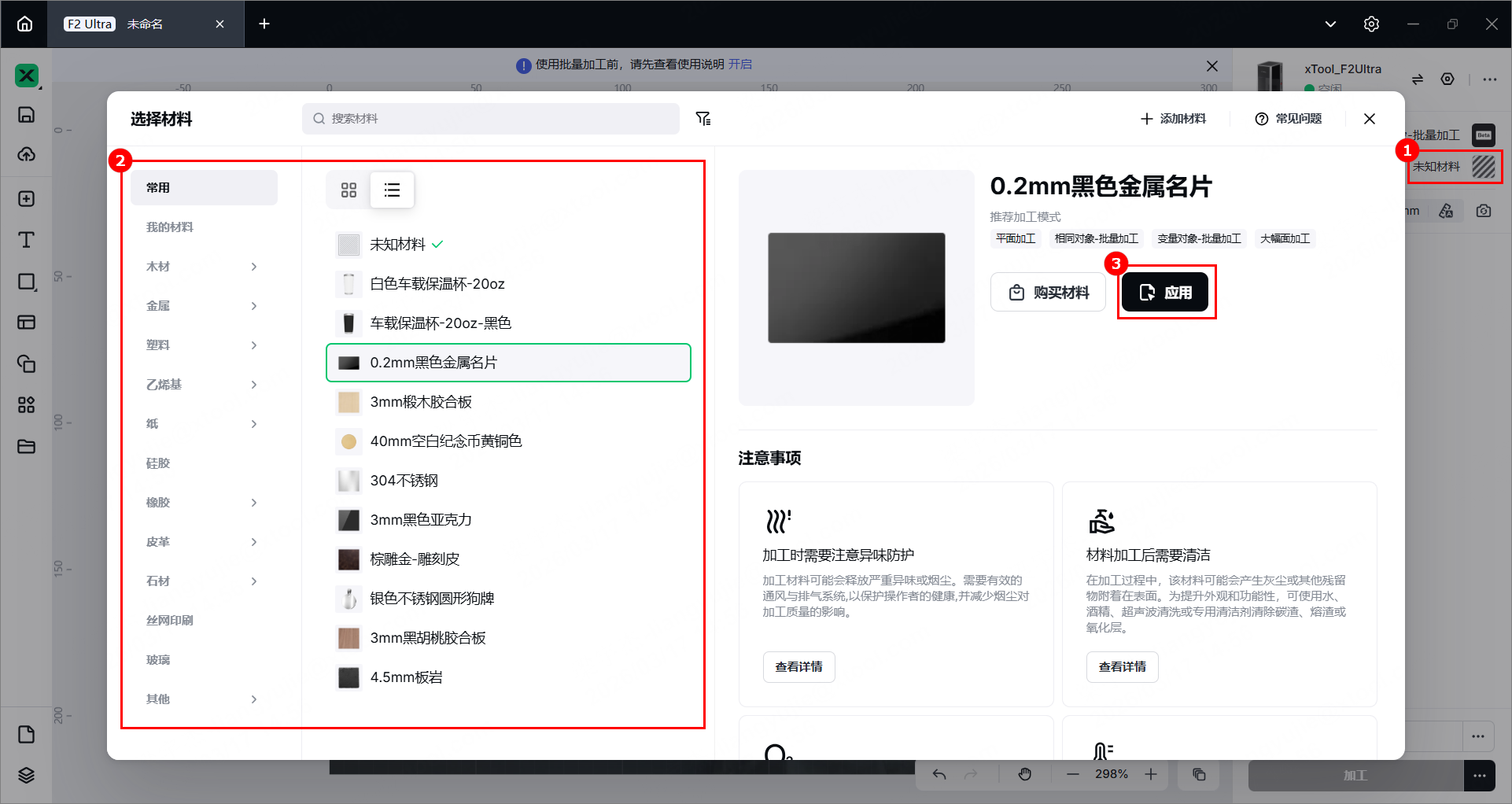Open the layers icon at sidebar bottom
Image resolution: width=1512 pixels, height=804 pixels.
(27, 776)
